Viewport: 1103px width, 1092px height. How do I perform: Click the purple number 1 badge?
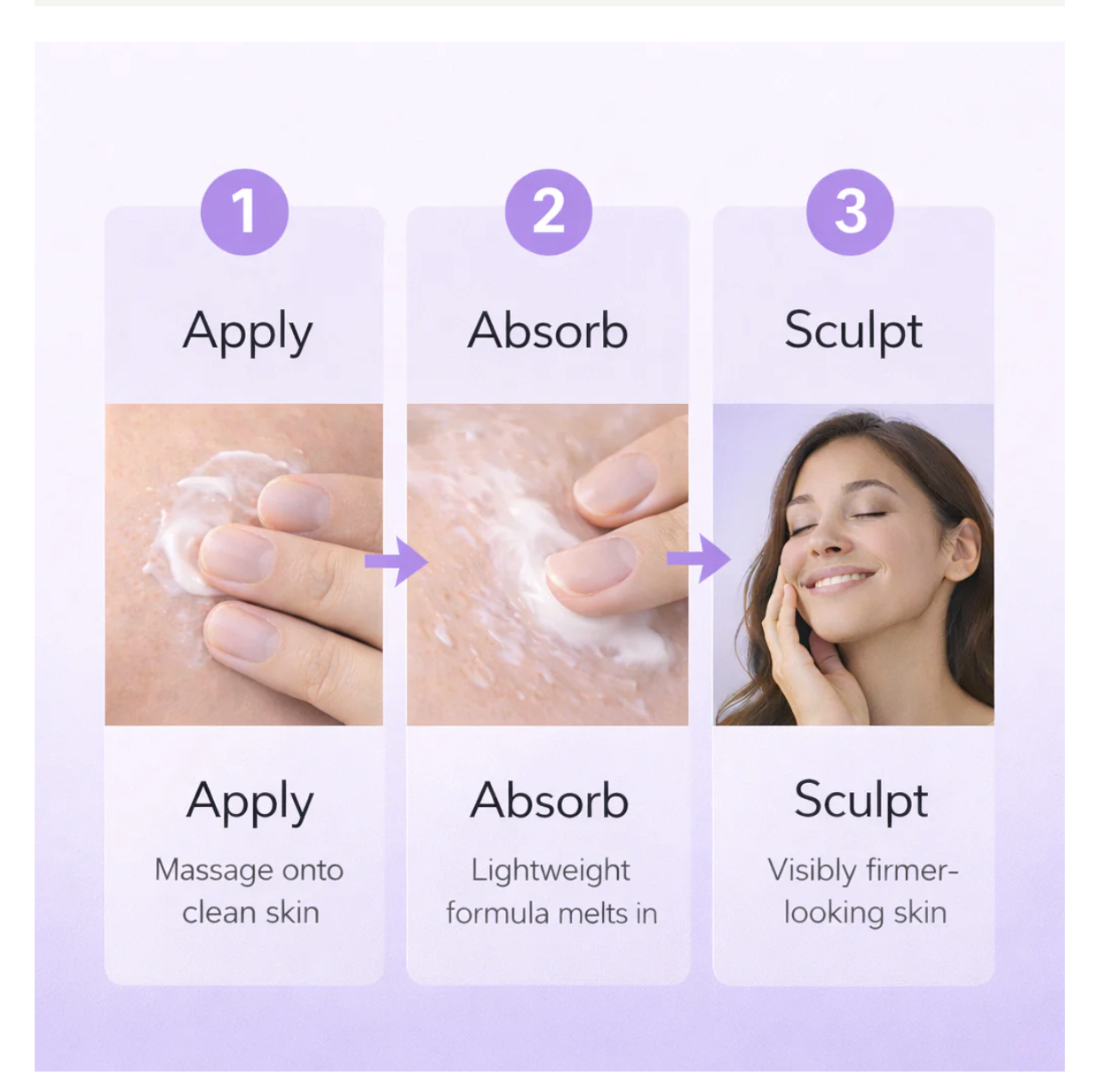tap(244, 212)
